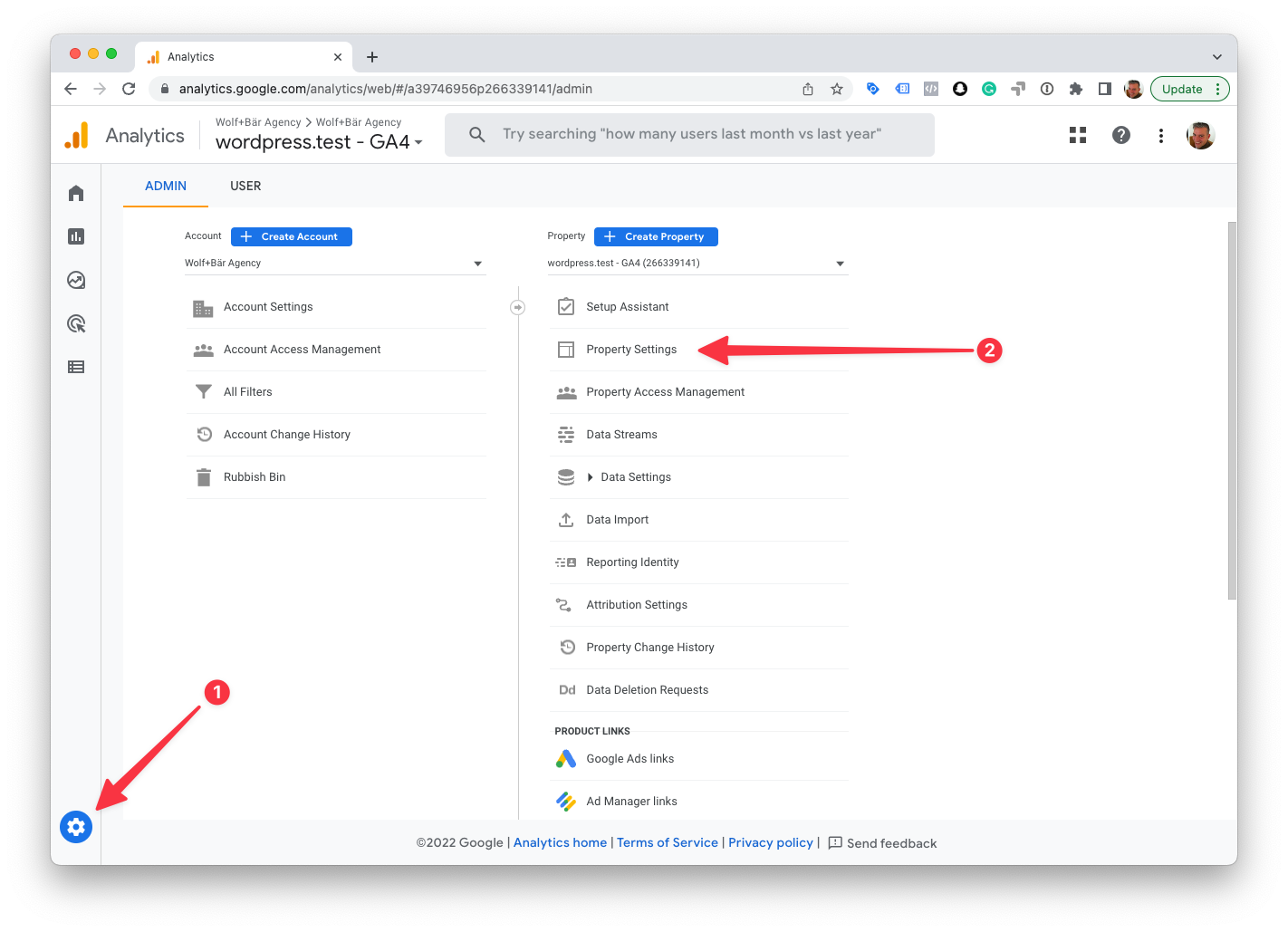
Task: Open the Home icon in left sidebar
Action: click(76, 193)
